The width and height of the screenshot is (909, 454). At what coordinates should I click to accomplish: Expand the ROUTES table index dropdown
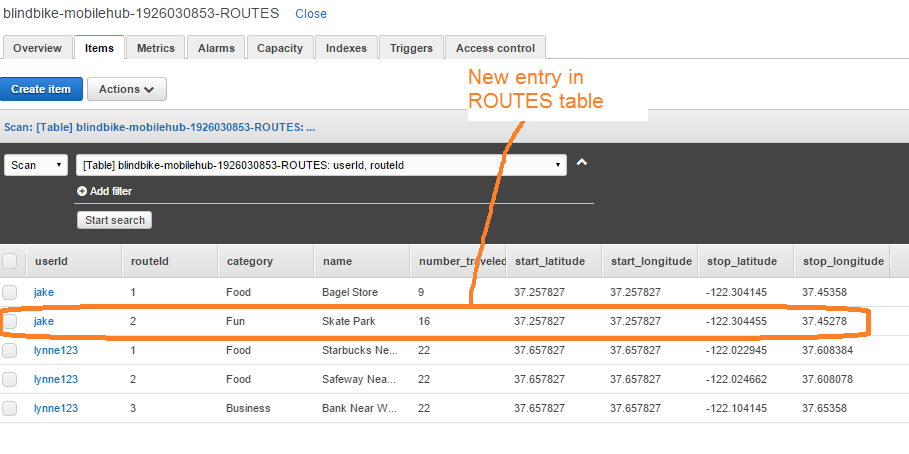click(x=321, y=165)
